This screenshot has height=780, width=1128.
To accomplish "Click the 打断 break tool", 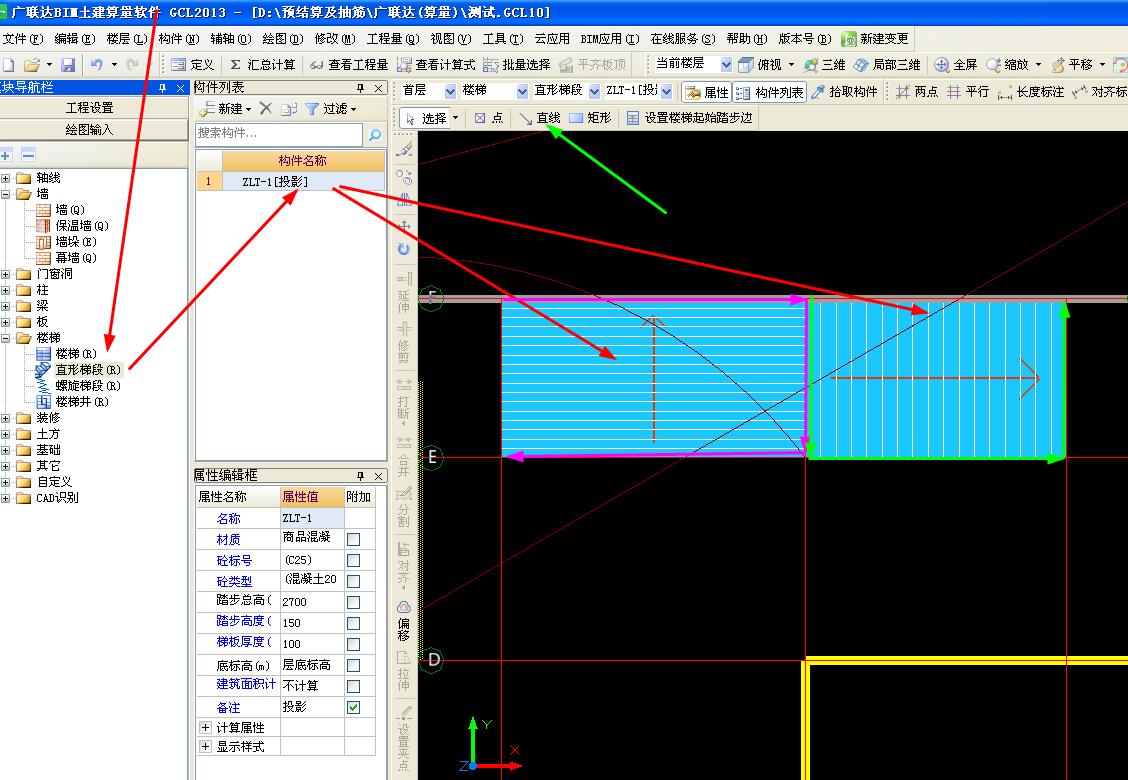I will coord(404,402).
